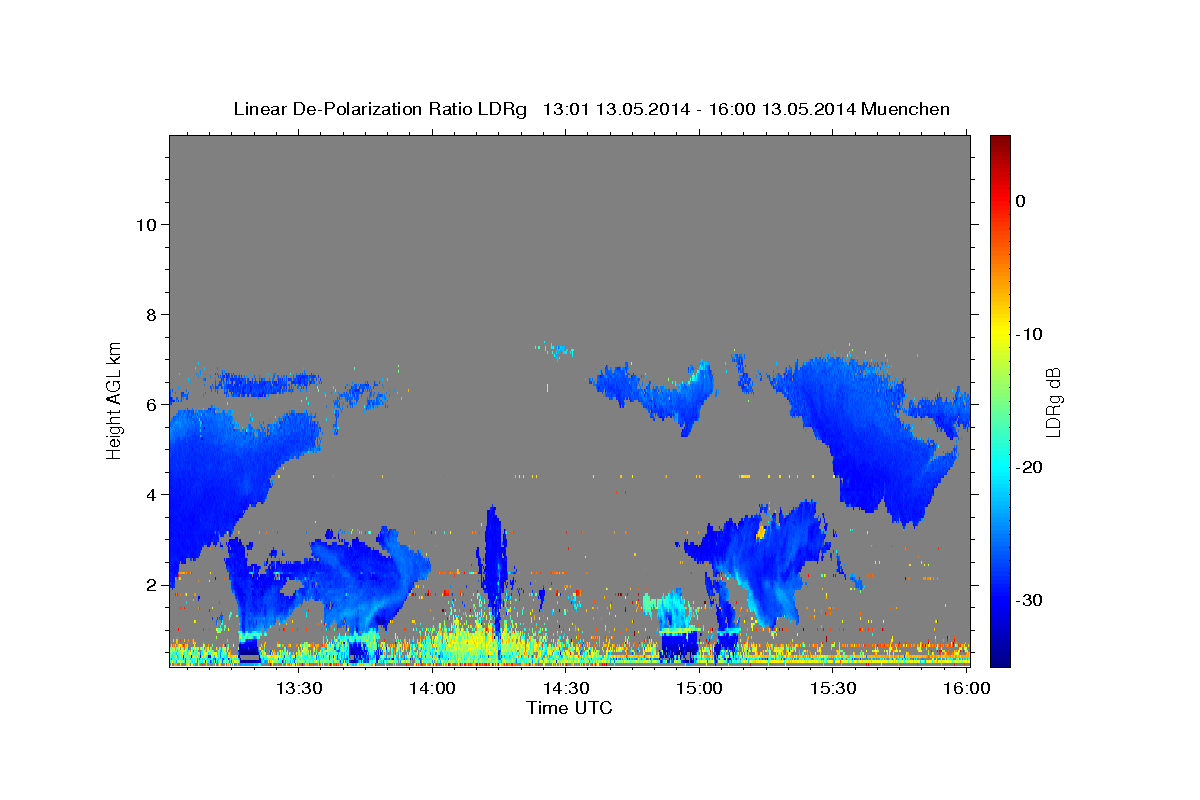Click the 14:00 time tick label
This screenshot has height=800, width=1200.
[x=433, y=689]
